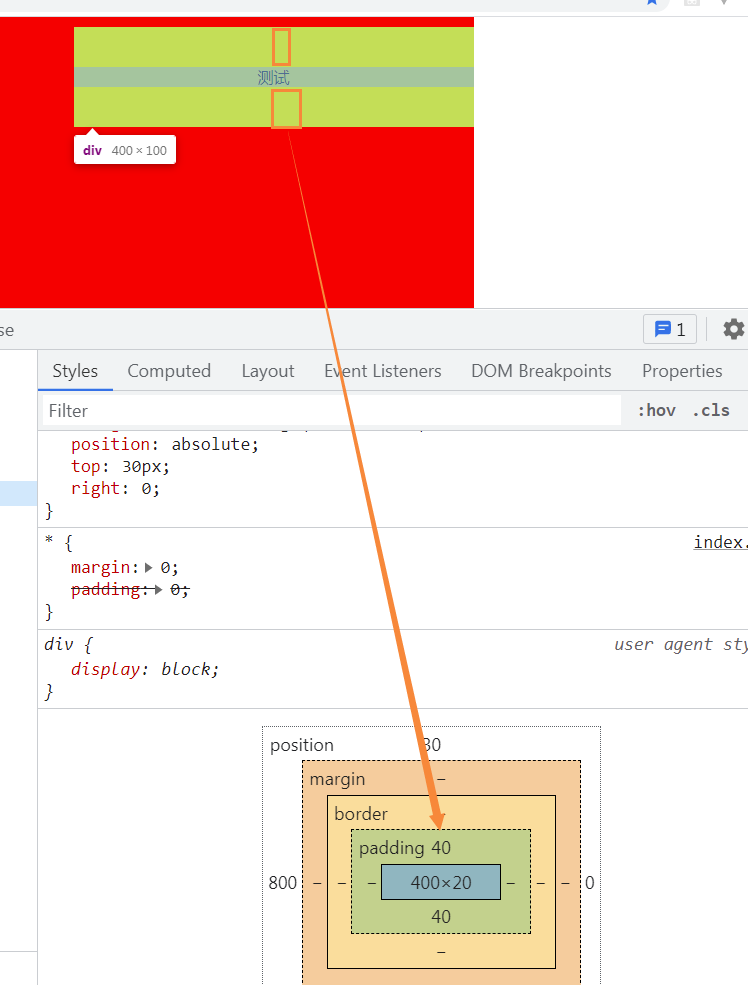
Task: Edit the 'right' property name
Action: pos(95,488)
